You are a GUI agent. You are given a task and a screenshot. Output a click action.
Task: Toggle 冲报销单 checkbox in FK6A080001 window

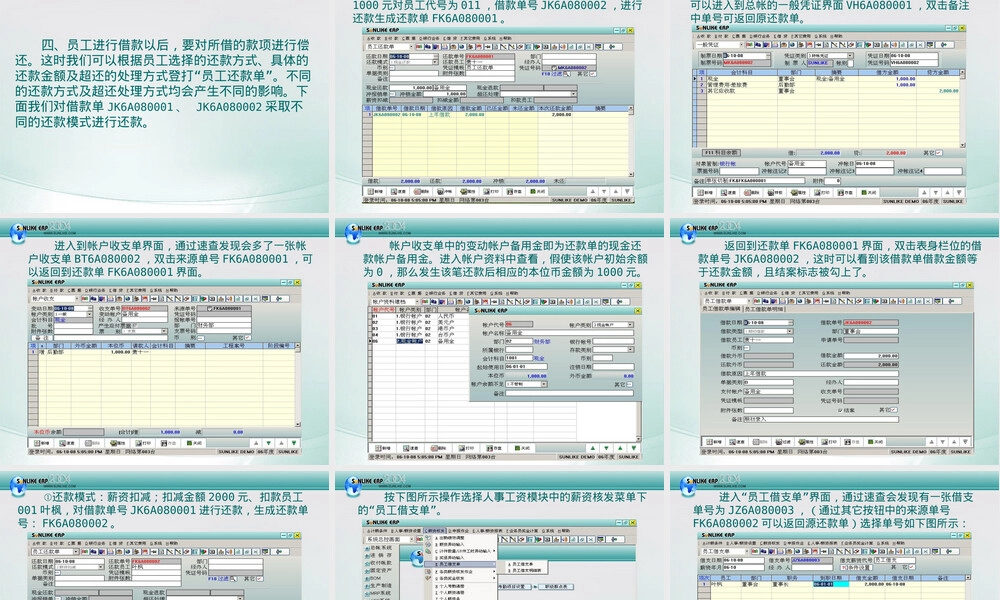(392, 94)
